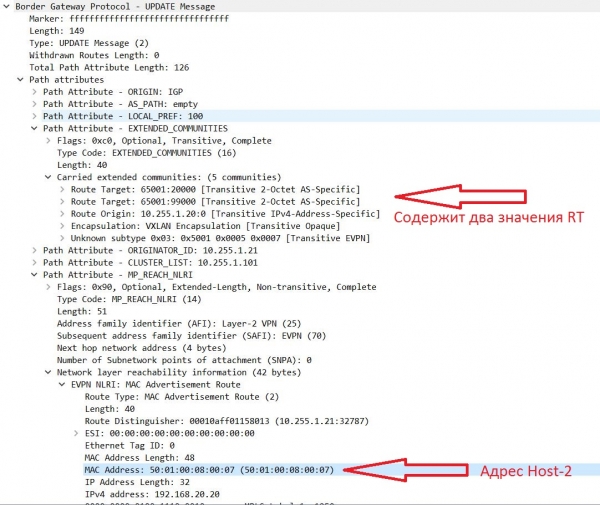Expand the LOCAL_PREF: 100 attribute
The height and width of the screenshot is (505, 600).
click(35, 116)
